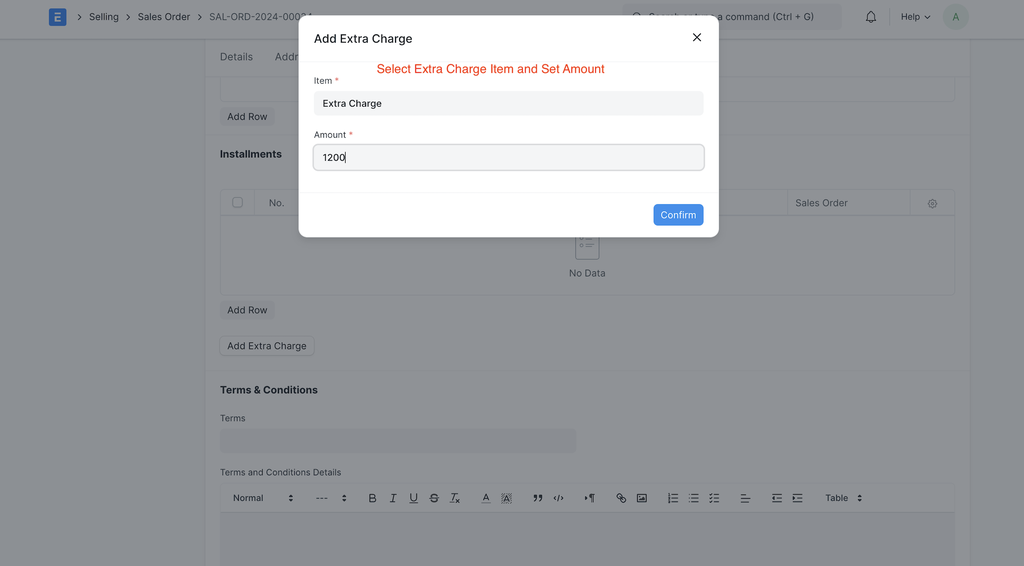Open the text alignment options

pyautogui.click(x=745, y=498)
